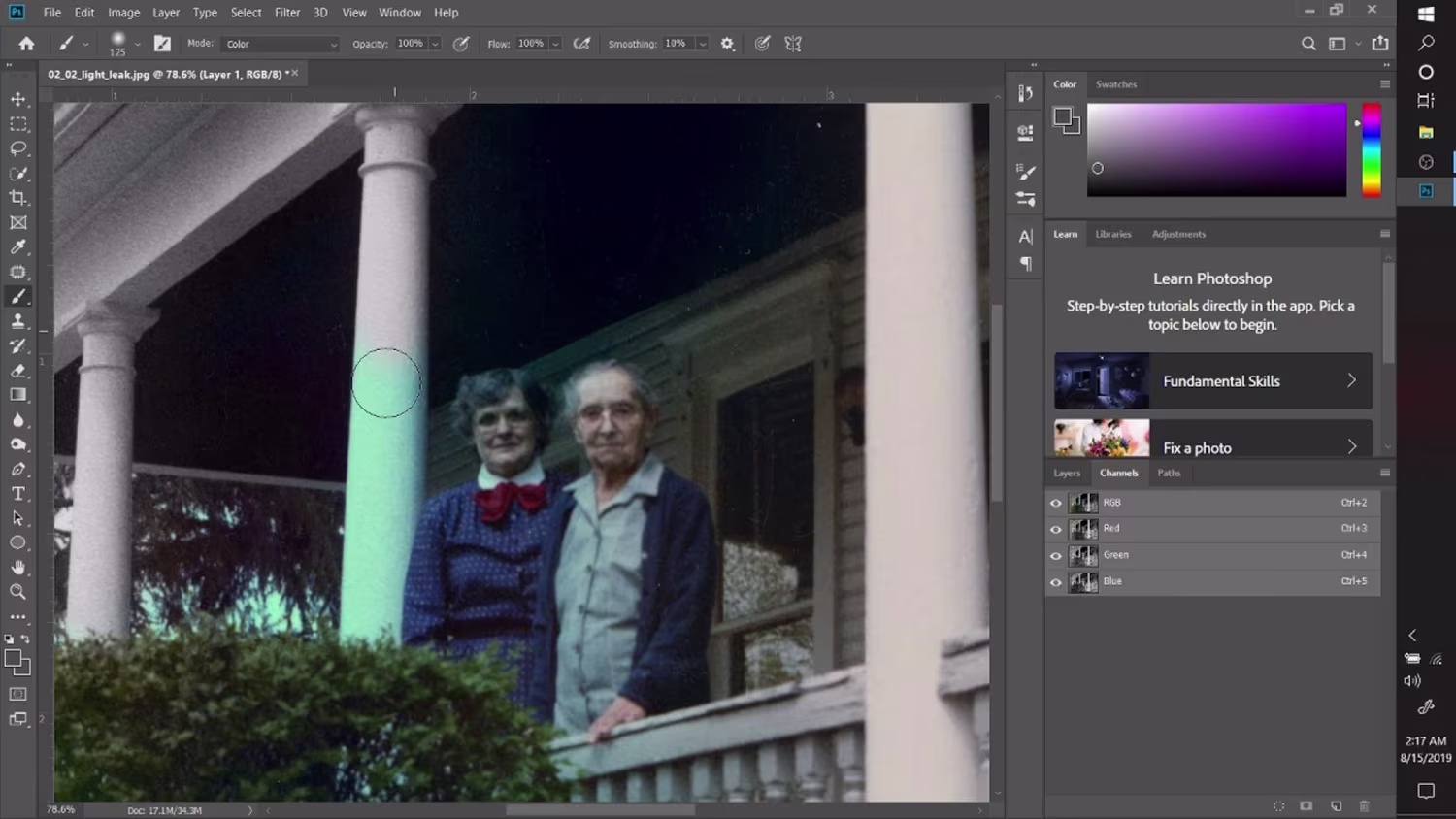The width and height of the screenshot is (1456, 819).
Task: Select the Crop tool
Action: [x=18, y=198]
